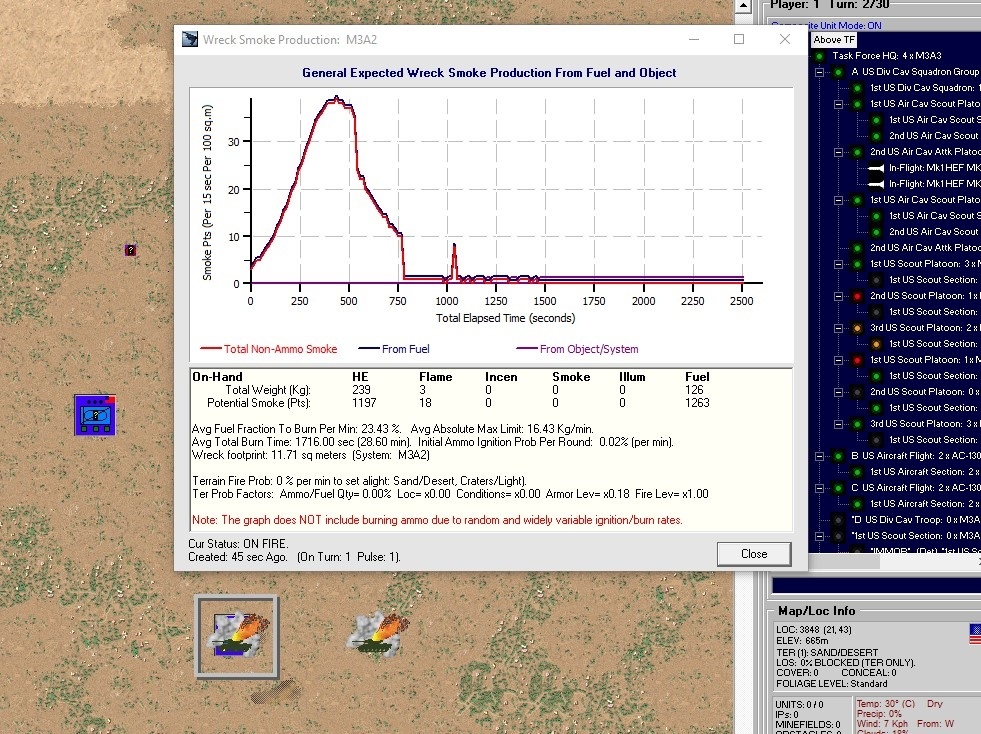Image resolution: width=981 pixels, height=734 pixels.
Task: Click red status light of 2nd US Scout Platoon
Action: pyautogui.click(x=857, y=296)
